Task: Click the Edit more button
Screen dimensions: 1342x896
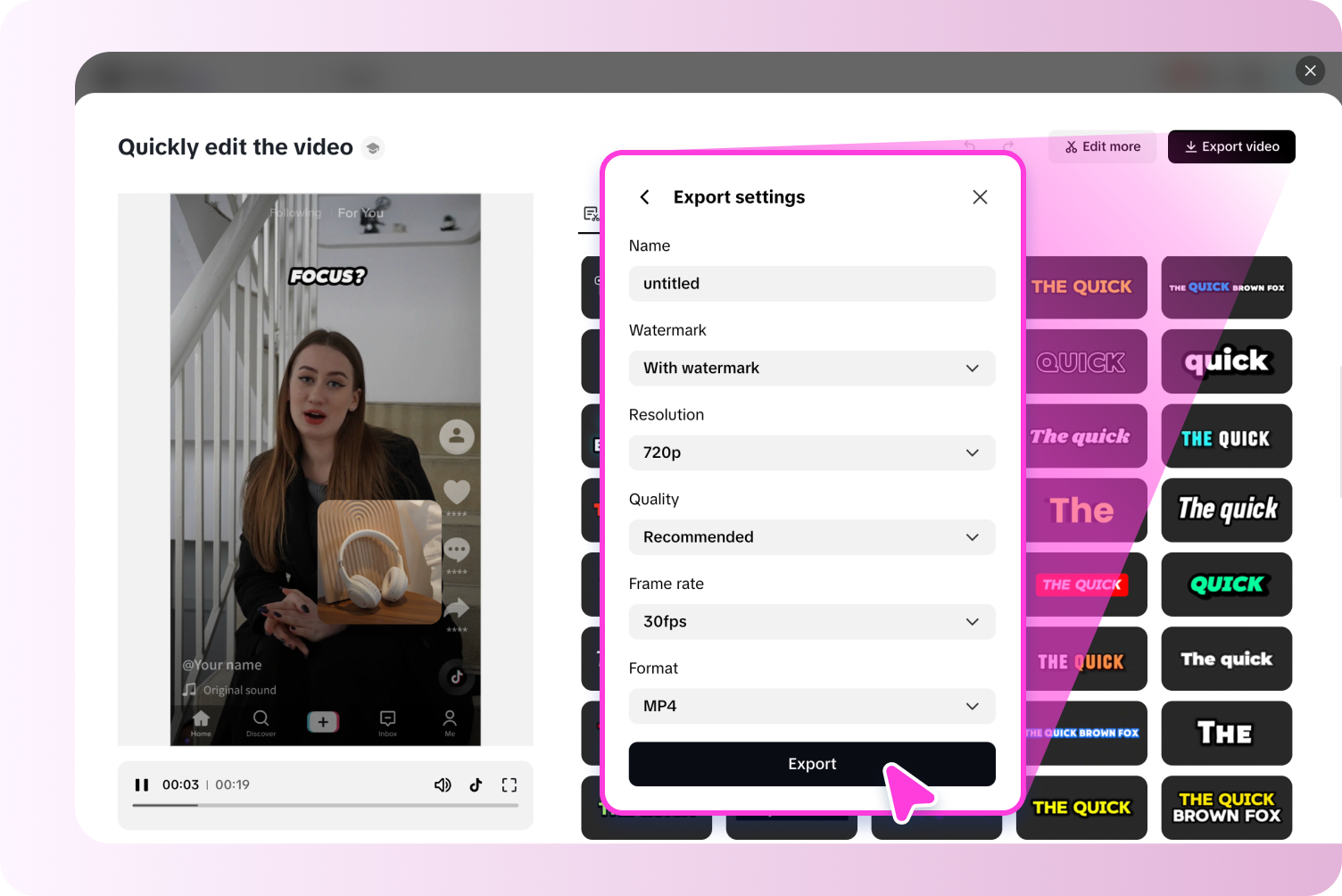Action: click(1103, 146)
